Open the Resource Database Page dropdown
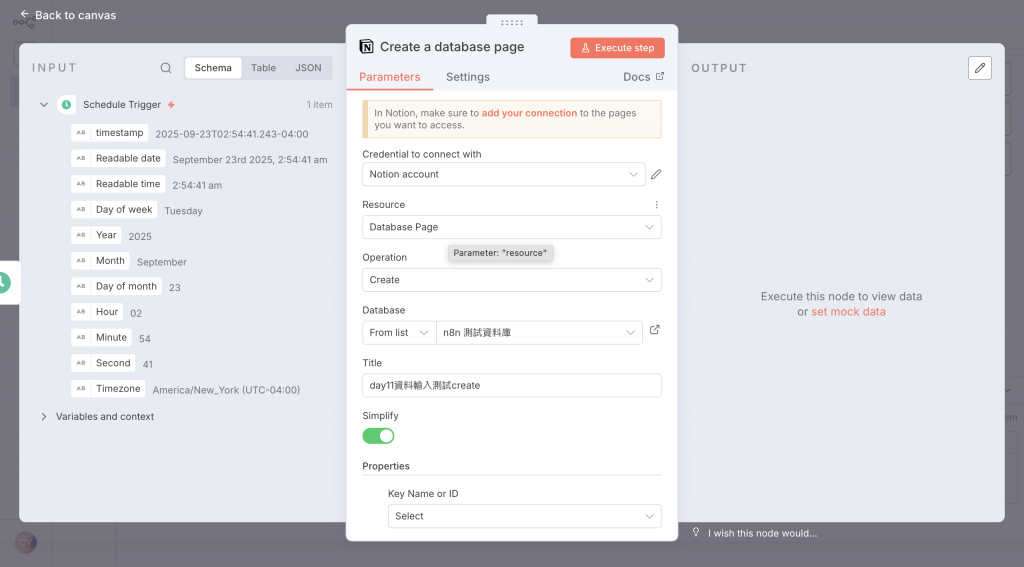The image size is (1024, 567). (x=512, y=227)
